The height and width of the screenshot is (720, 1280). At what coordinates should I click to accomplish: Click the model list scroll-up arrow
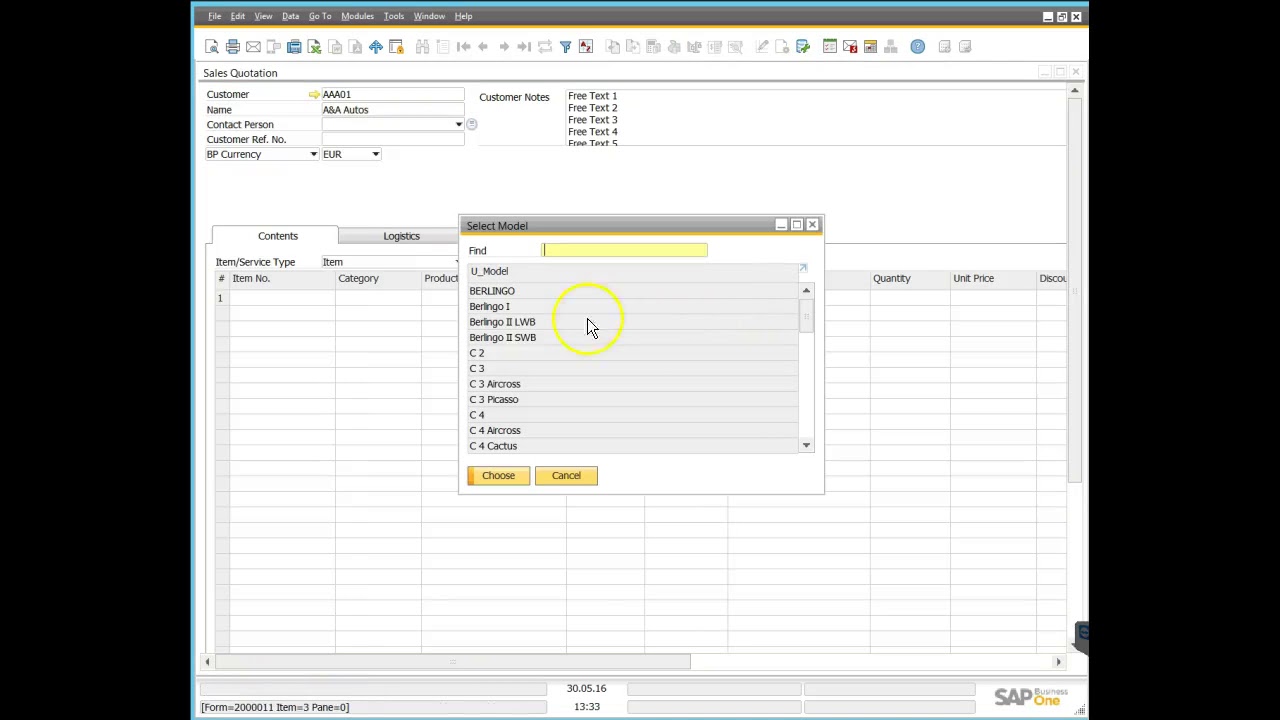pos(806,291)
